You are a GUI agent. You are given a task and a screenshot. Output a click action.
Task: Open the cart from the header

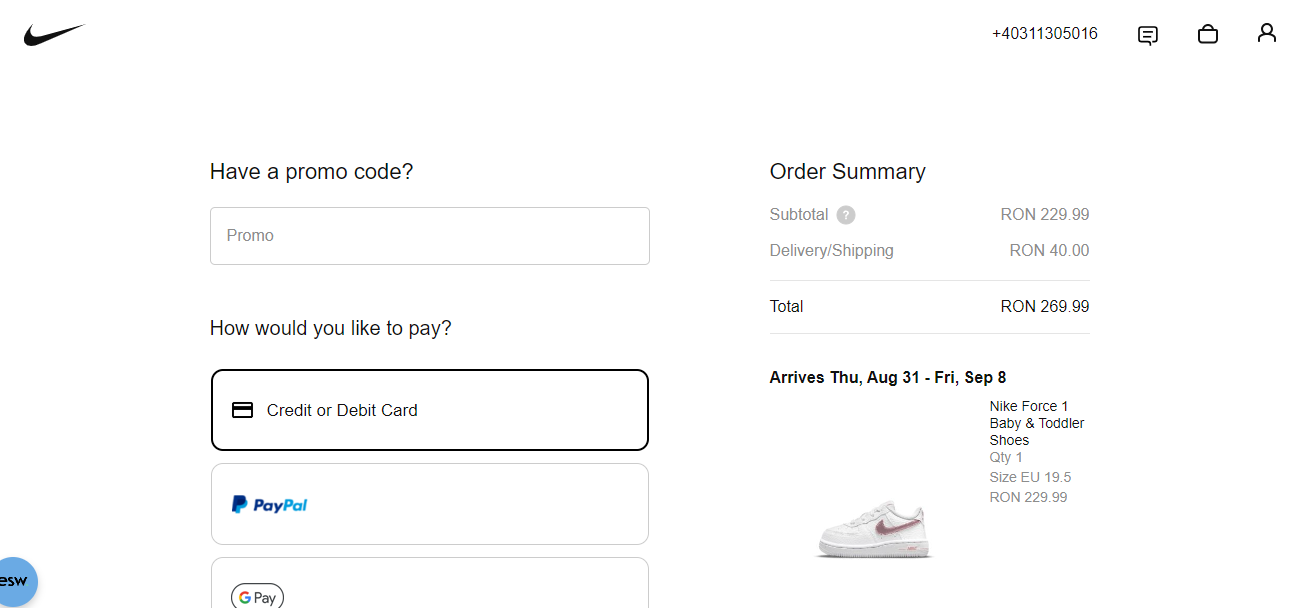(1207, 34)
